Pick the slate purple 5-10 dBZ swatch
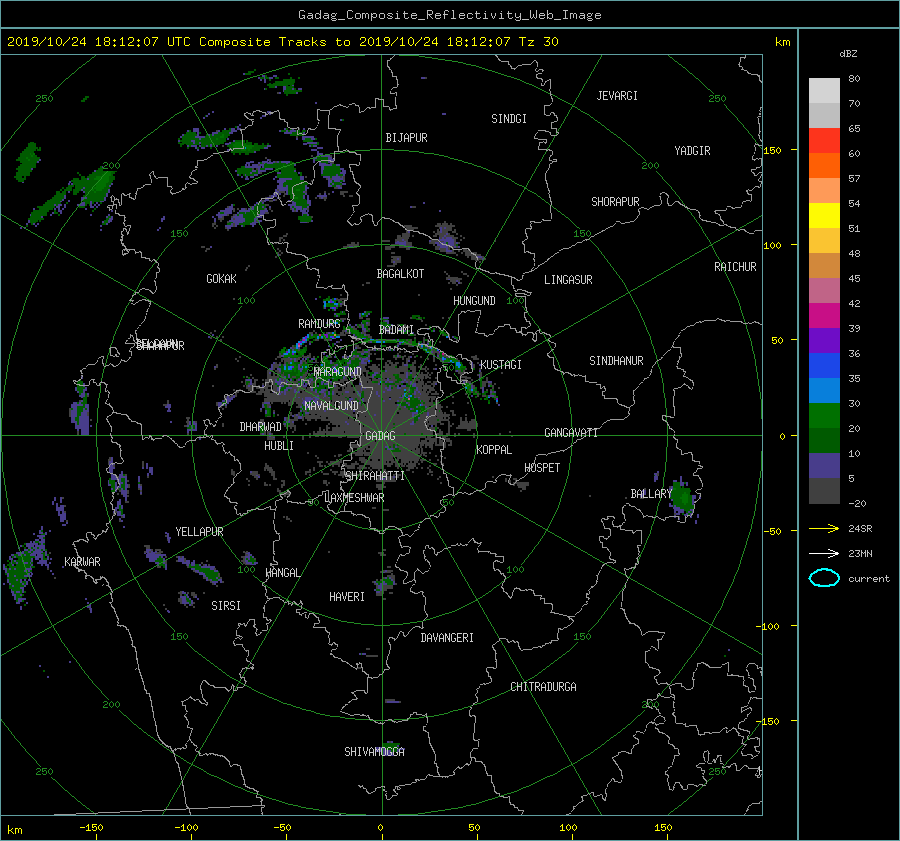900x841 pixels. [824, 466]
